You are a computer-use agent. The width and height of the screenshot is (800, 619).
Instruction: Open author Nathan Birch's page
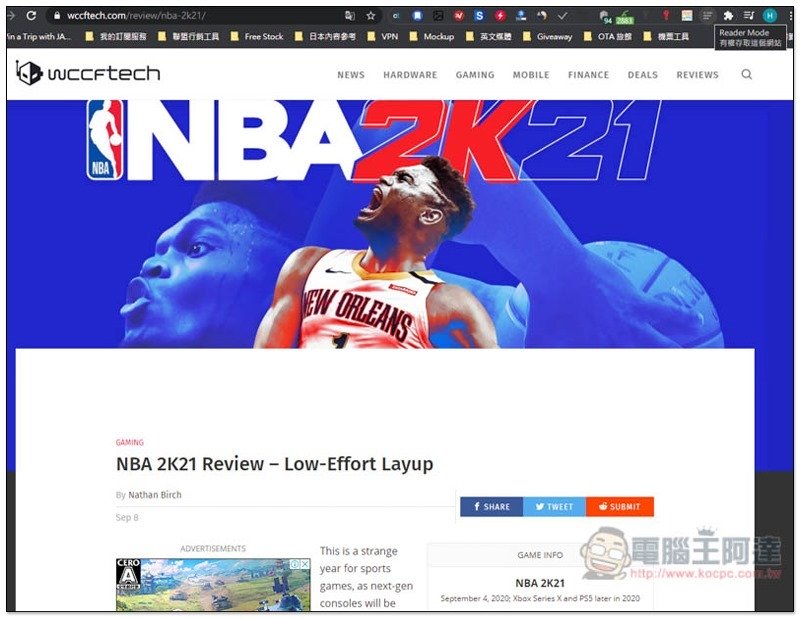(155, 494)
